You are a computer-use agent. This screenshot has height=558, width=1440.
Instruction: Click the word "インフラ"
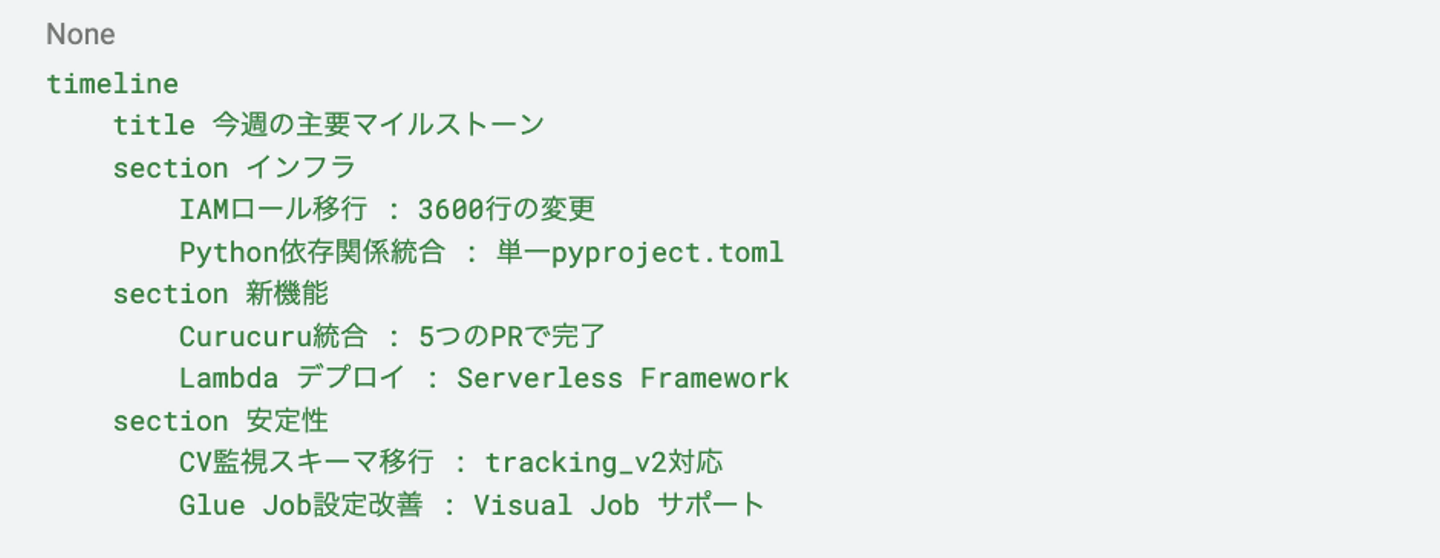[x=301, y=167]
